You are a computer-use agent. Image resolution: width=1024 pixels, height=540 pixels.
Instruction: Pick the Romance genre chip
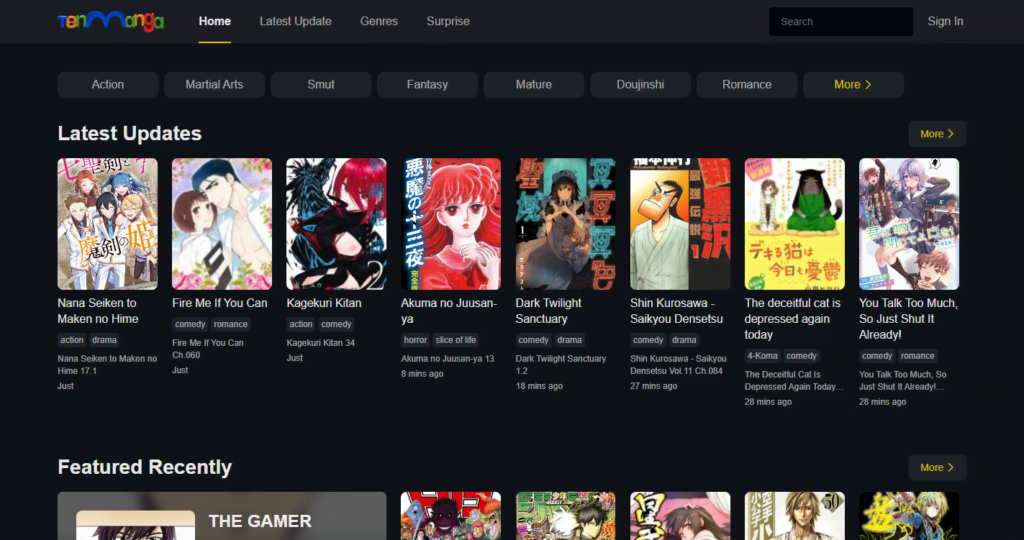click(746, 85)
